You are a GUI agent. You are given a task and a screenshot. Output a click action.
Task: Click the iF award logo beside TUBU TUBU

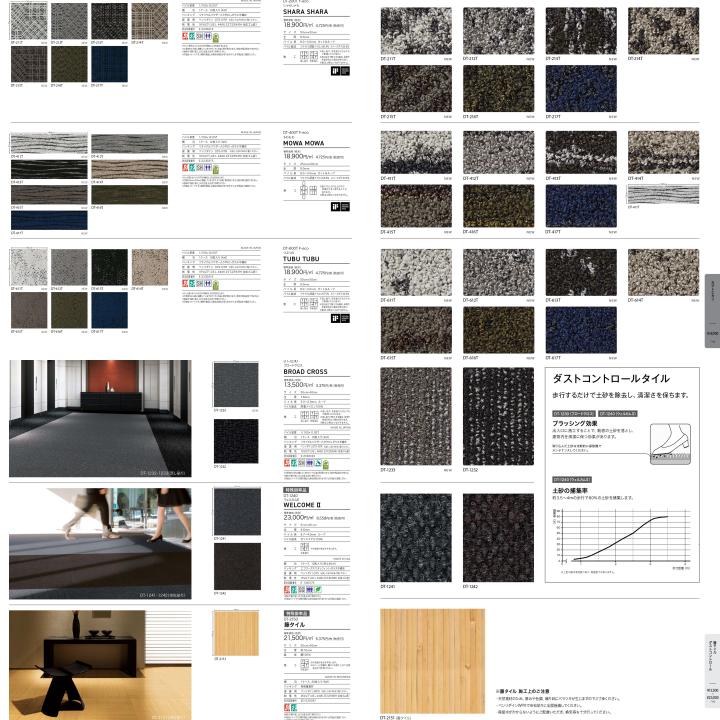point(340,319)
